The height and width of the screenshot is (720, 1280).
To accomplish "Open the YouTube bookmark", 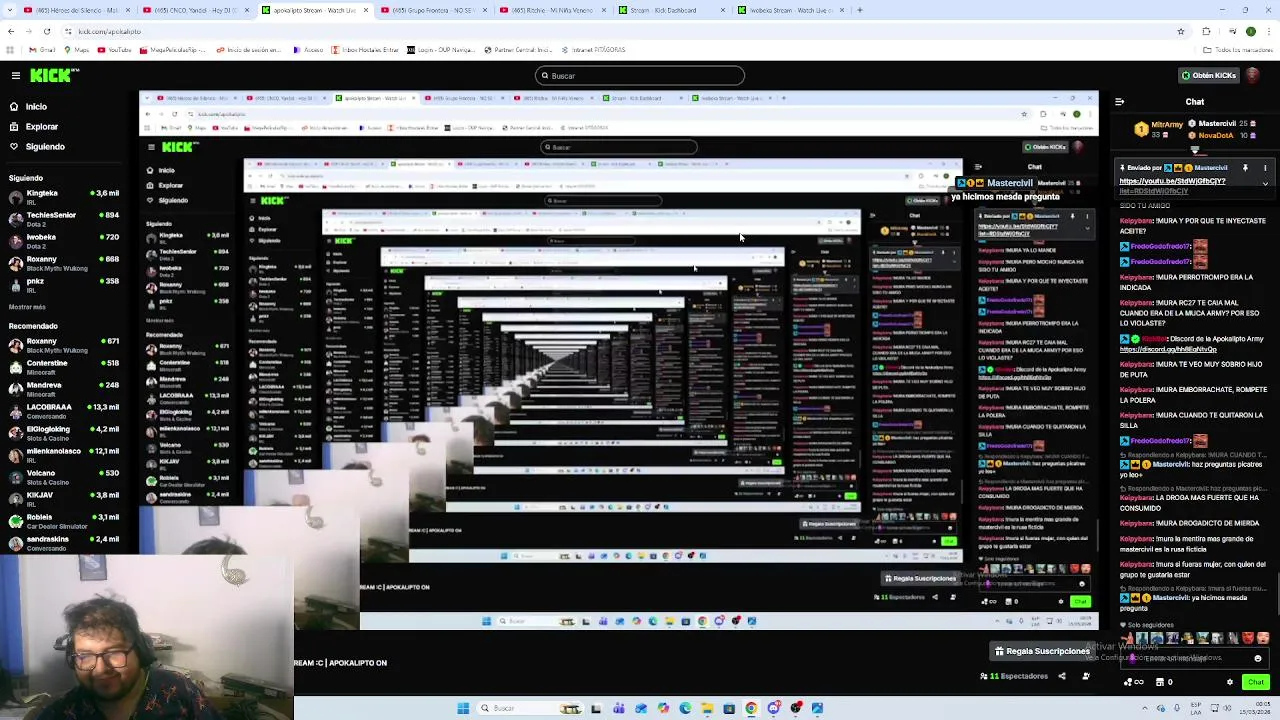I will point(116,50).
